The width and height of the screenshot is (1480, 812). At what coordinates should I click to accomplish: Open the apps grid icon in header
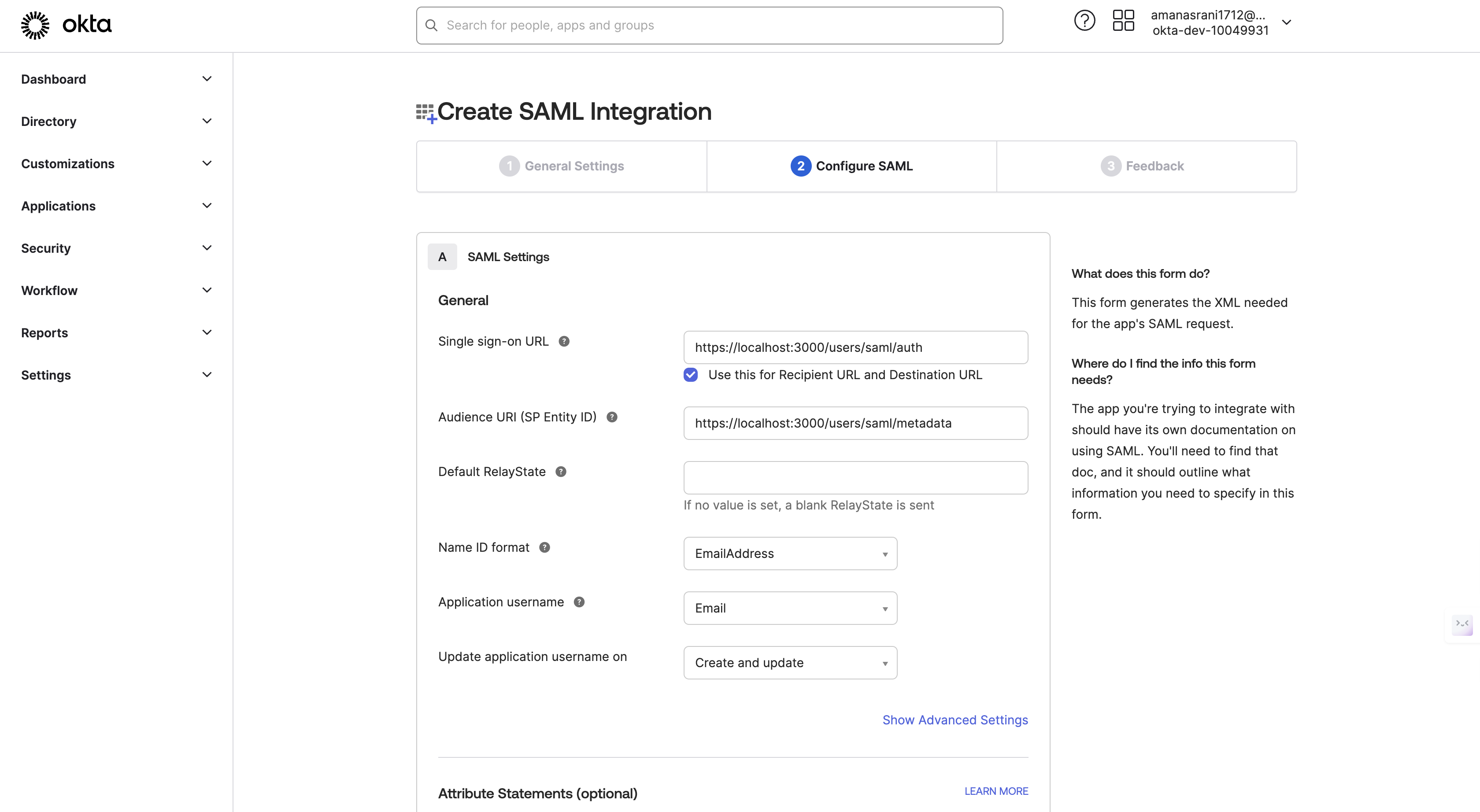coord(1123,21)
